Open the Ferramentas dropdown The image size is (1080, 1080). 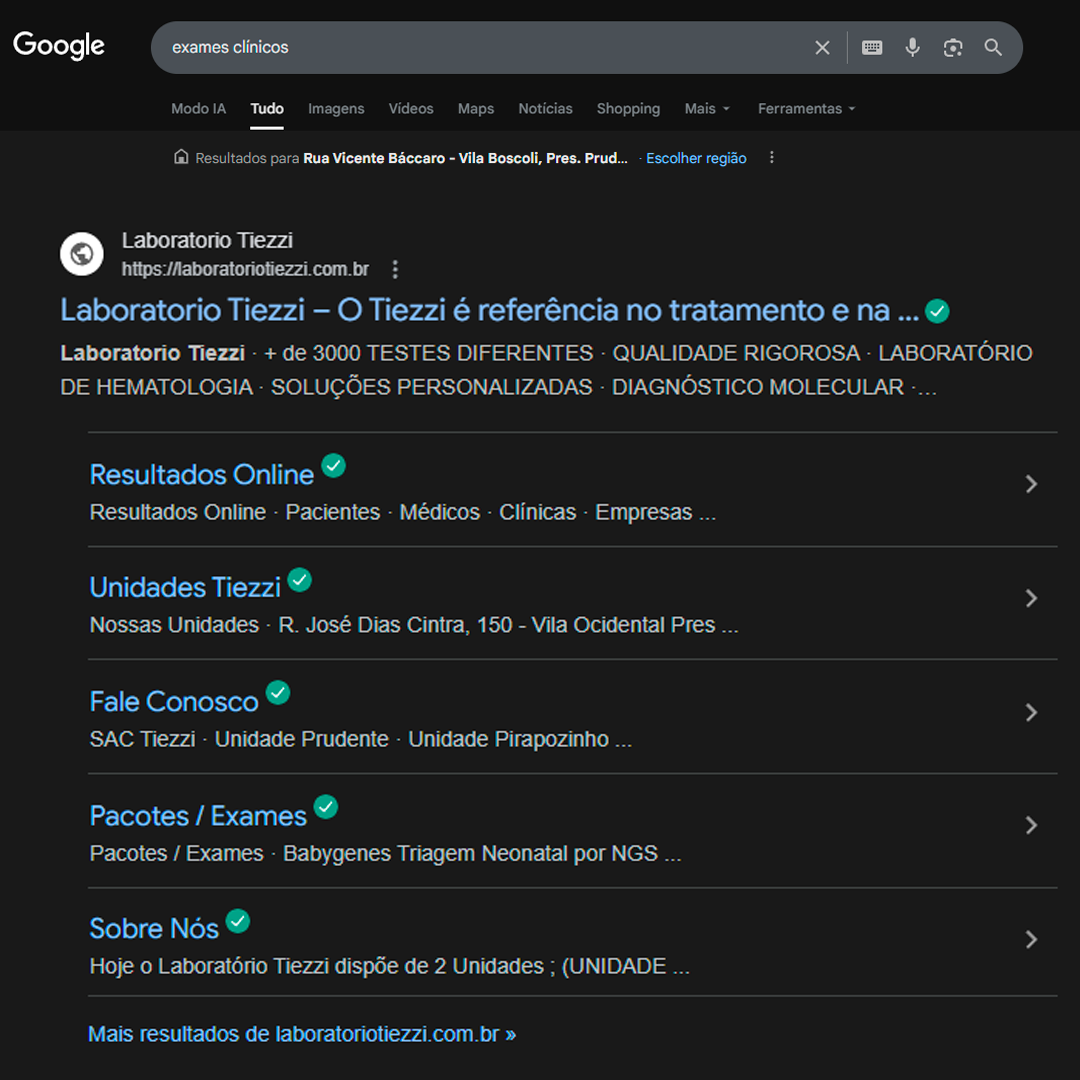pyautogui.click(x=806, y=109)
